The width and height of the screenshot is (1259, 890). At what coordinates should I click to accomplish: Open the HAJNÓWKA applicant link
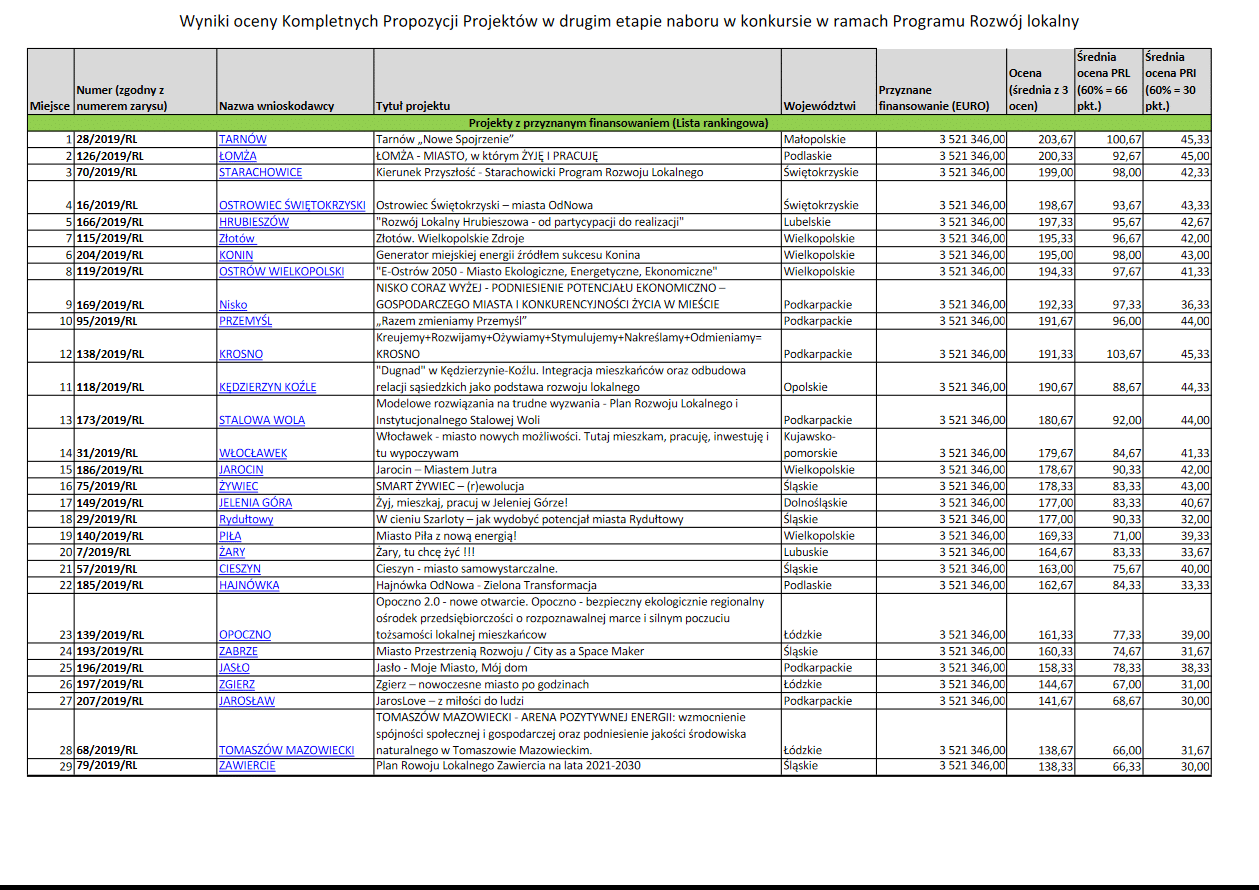[249, 585]
